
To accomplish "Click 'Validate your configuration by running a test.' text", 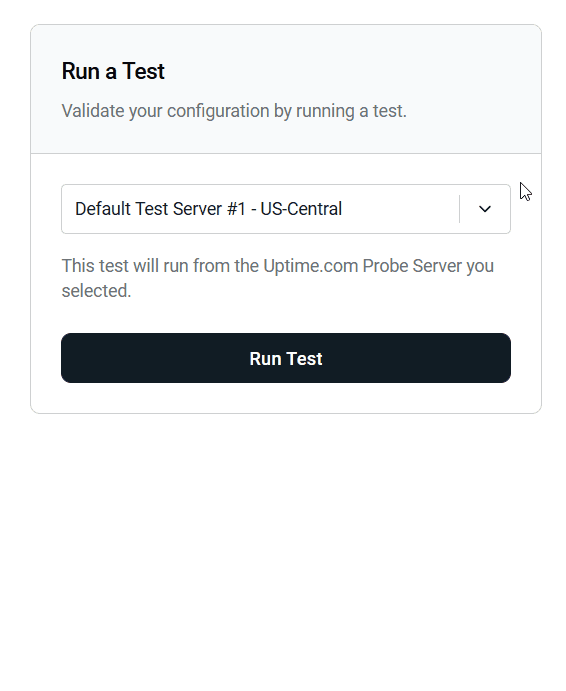I will point(234,111).
